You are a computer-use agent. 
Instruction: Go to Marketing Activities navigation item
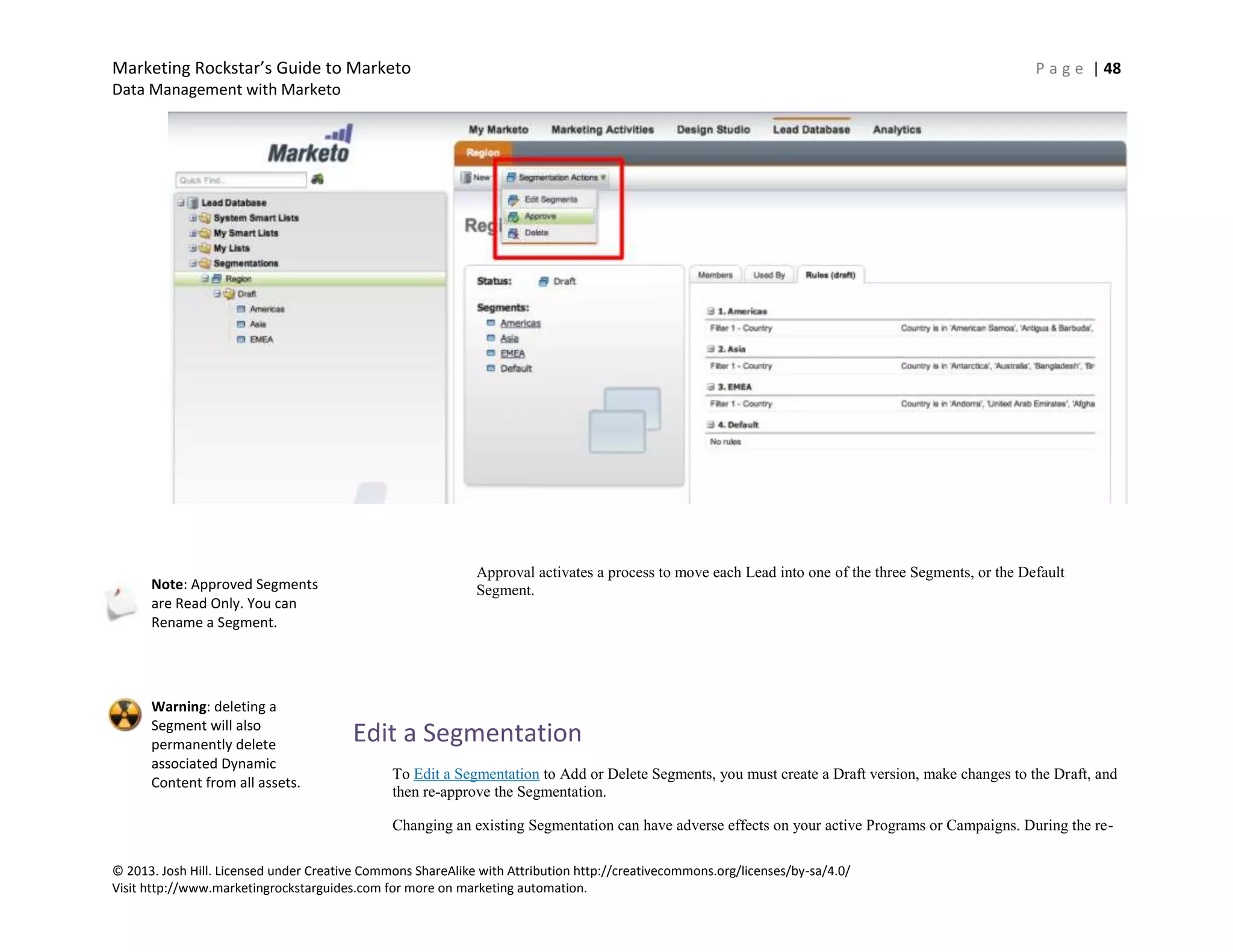tap(602, 129)
